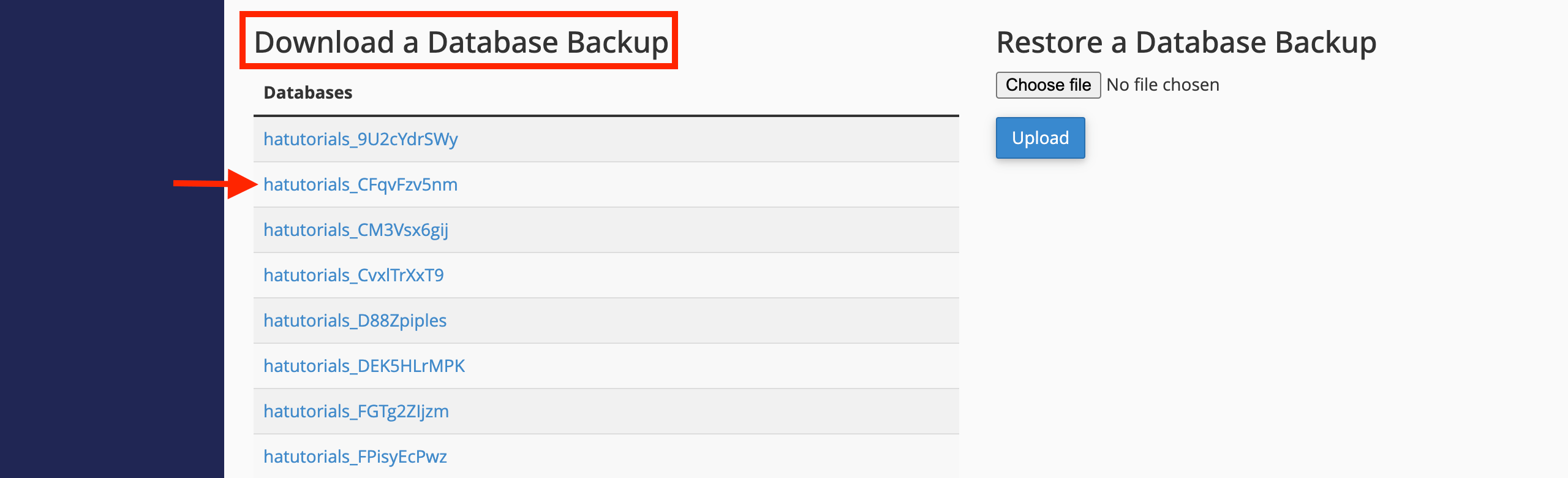The image size is (1568, 478).
Task: Click the hatutorials_D88Zpiples database link
Action: (355, 321)
